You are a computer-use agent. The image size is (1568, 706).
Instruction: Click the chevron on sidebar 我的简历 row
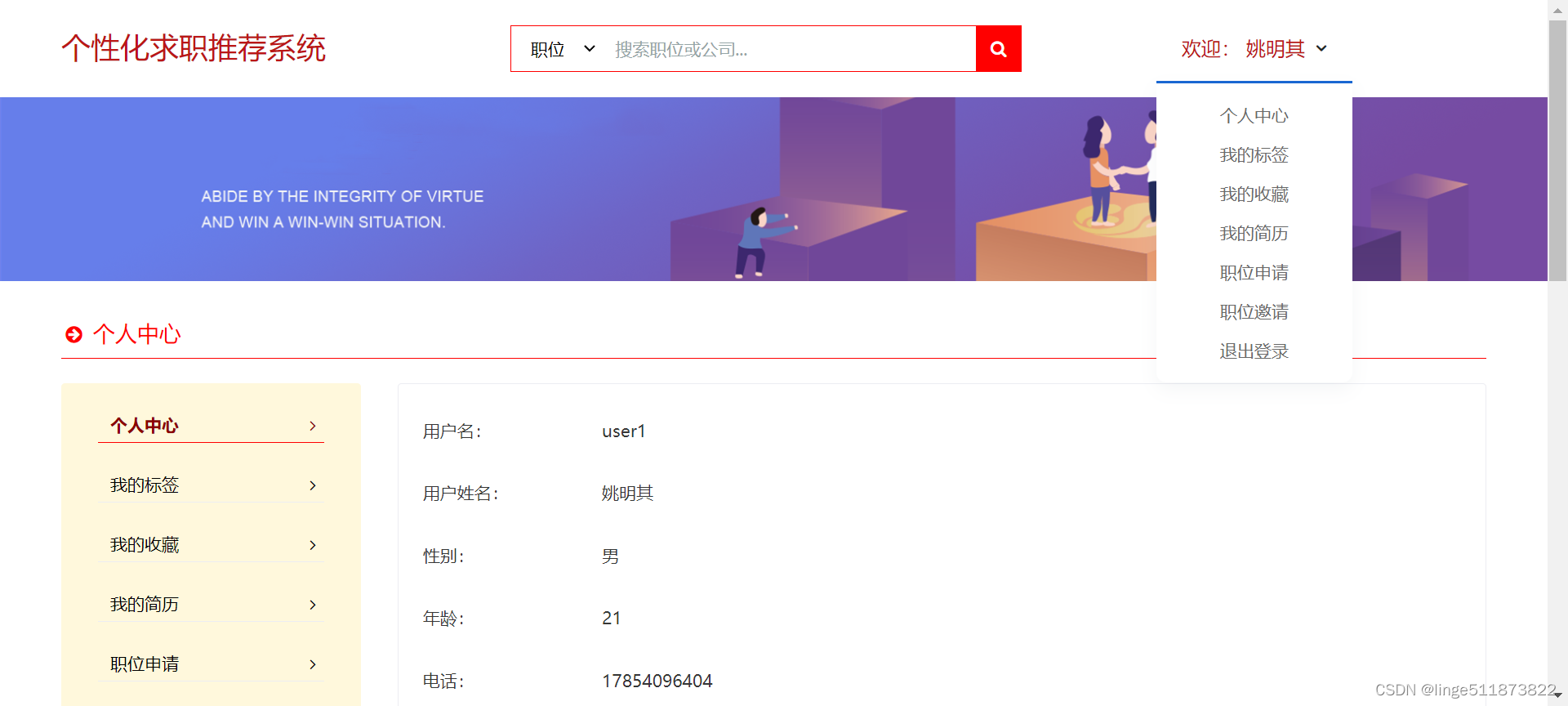[x=313, y=605]
